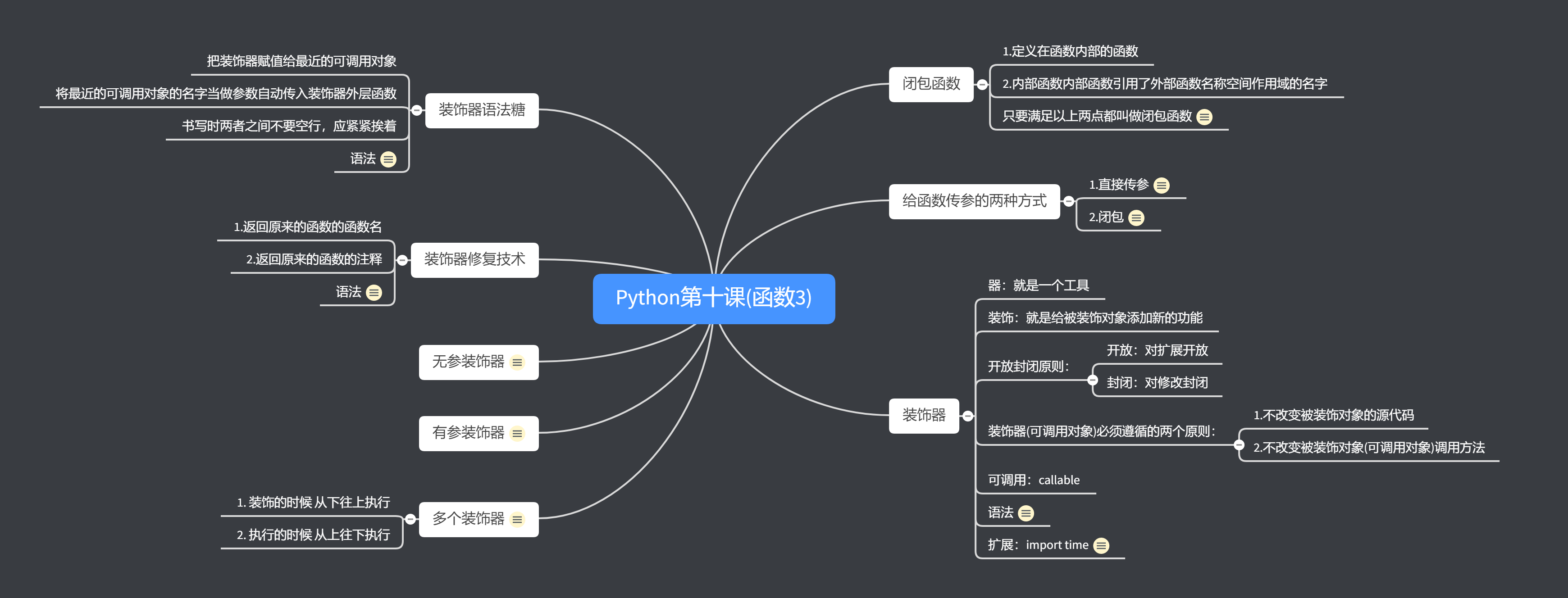Open note icon beside 2.闭包
The image size is (1568, 598).
pos(1136,218)
